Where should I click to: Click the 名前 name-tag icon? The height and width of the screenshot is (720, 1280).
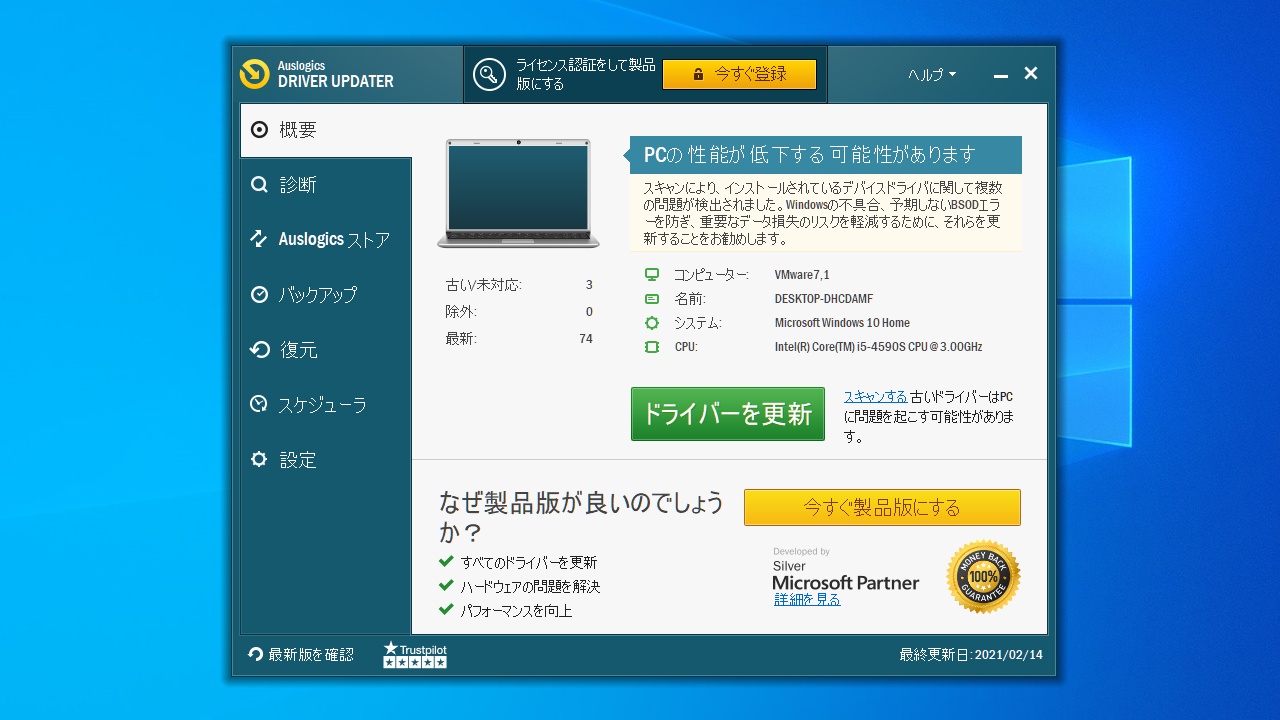(652, 299)
